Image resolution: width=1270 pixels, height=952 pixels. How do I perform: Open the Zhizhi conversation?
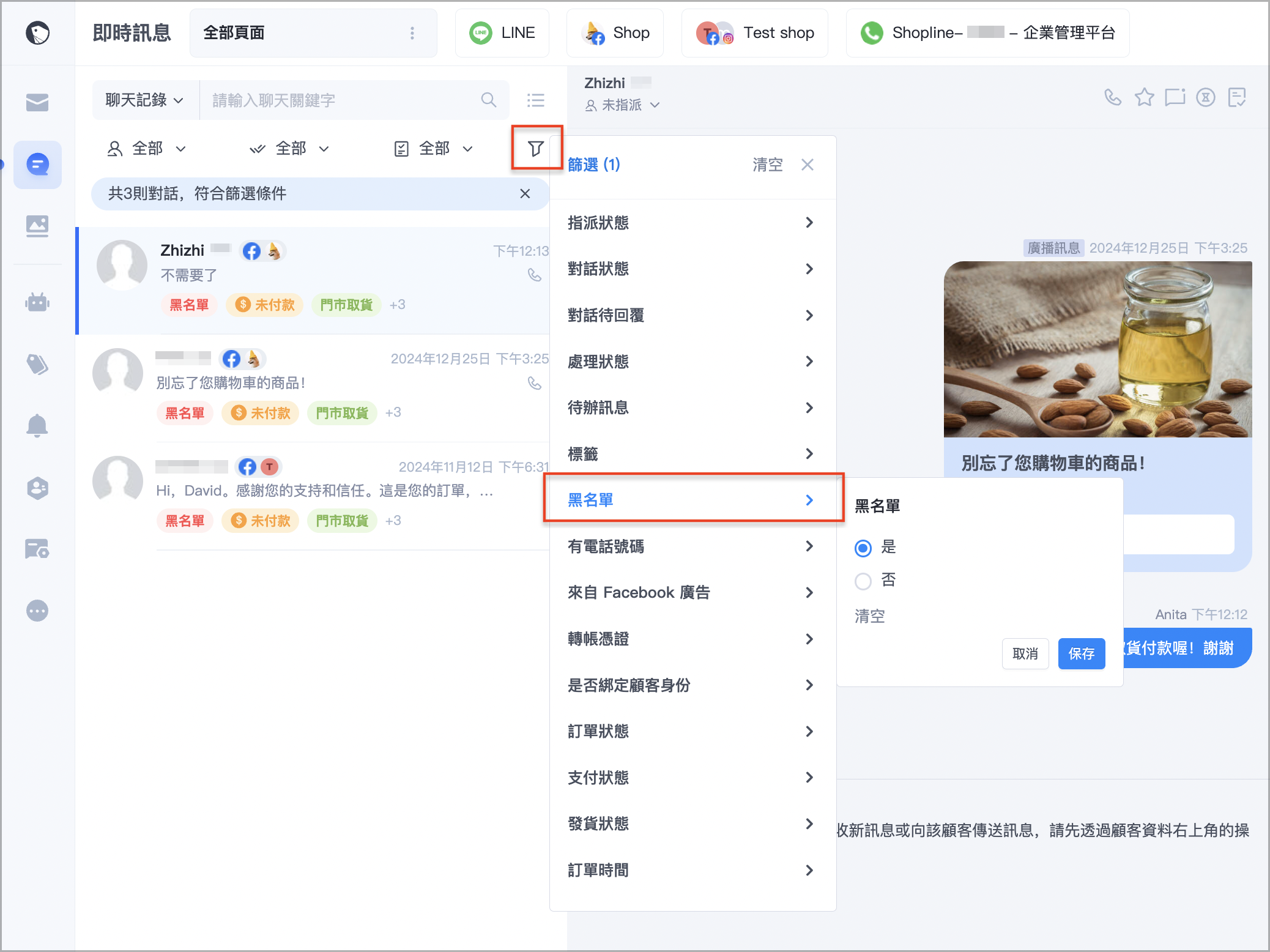pyautogui.click(x=313, y=281)
